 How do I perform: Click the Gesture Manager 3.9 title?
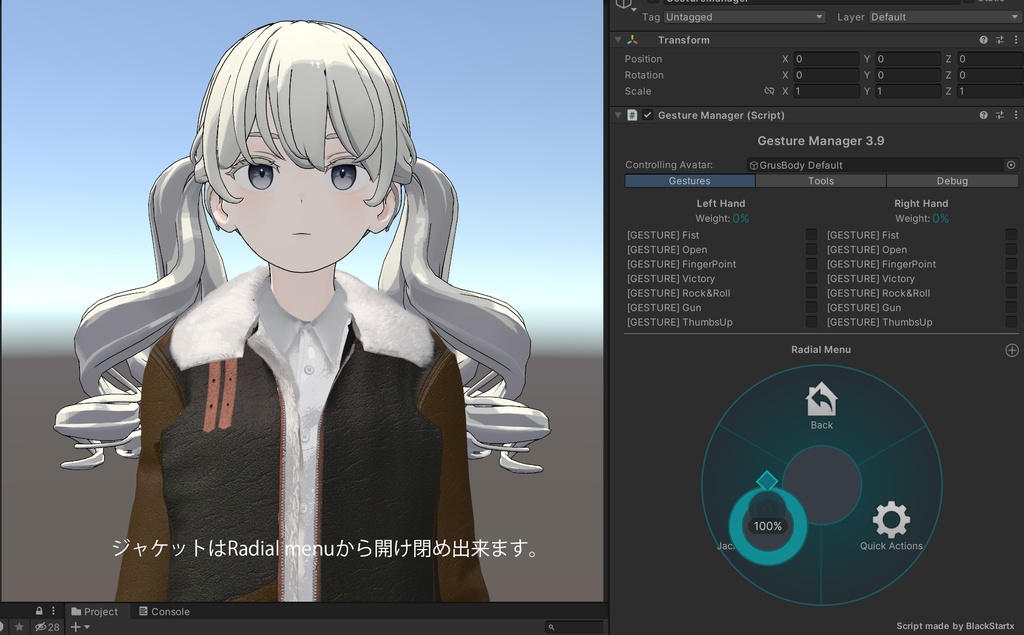[x=821, y=140]
